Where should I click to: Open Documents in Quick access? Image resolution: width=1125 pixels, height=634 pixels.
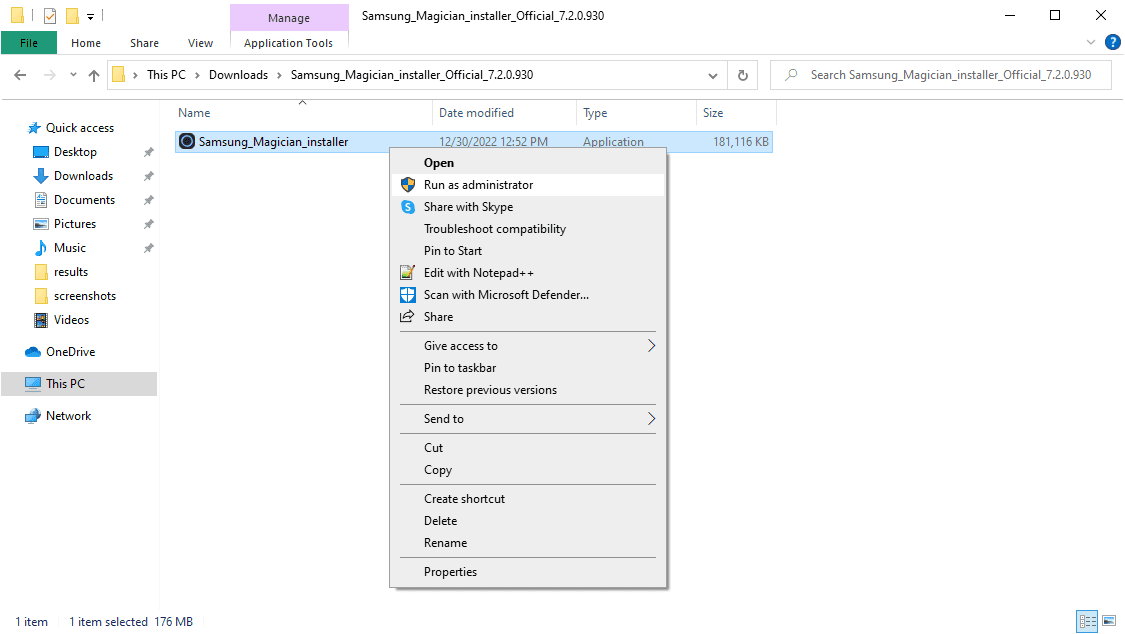tap(84, 200)
